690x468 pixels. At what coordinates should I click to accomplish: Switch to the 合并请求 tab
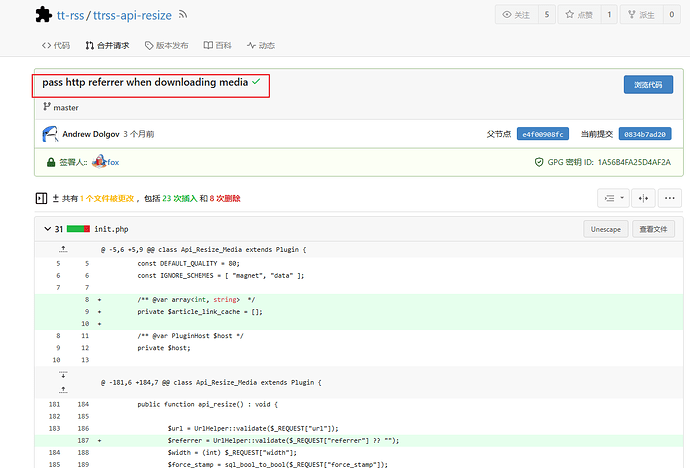click(107, 46)
